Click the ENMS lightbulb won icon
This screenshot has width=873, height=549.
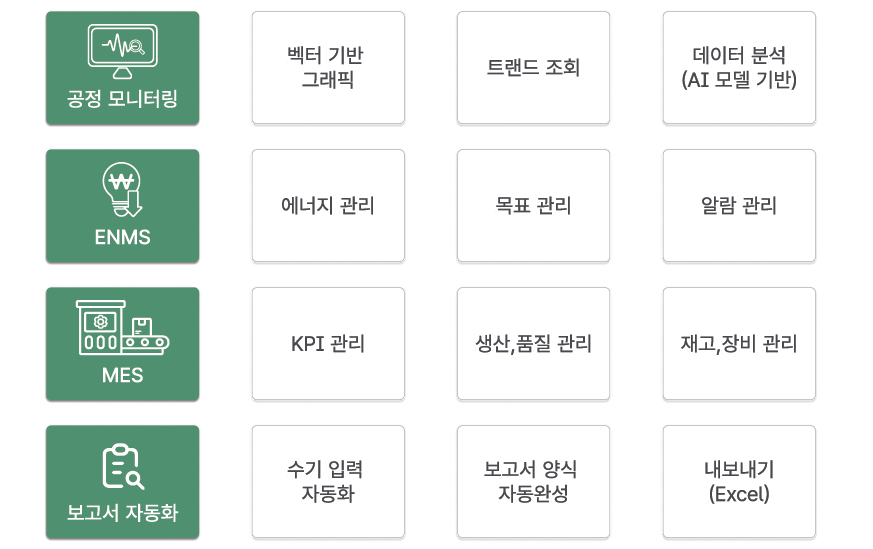coord(122,189)
